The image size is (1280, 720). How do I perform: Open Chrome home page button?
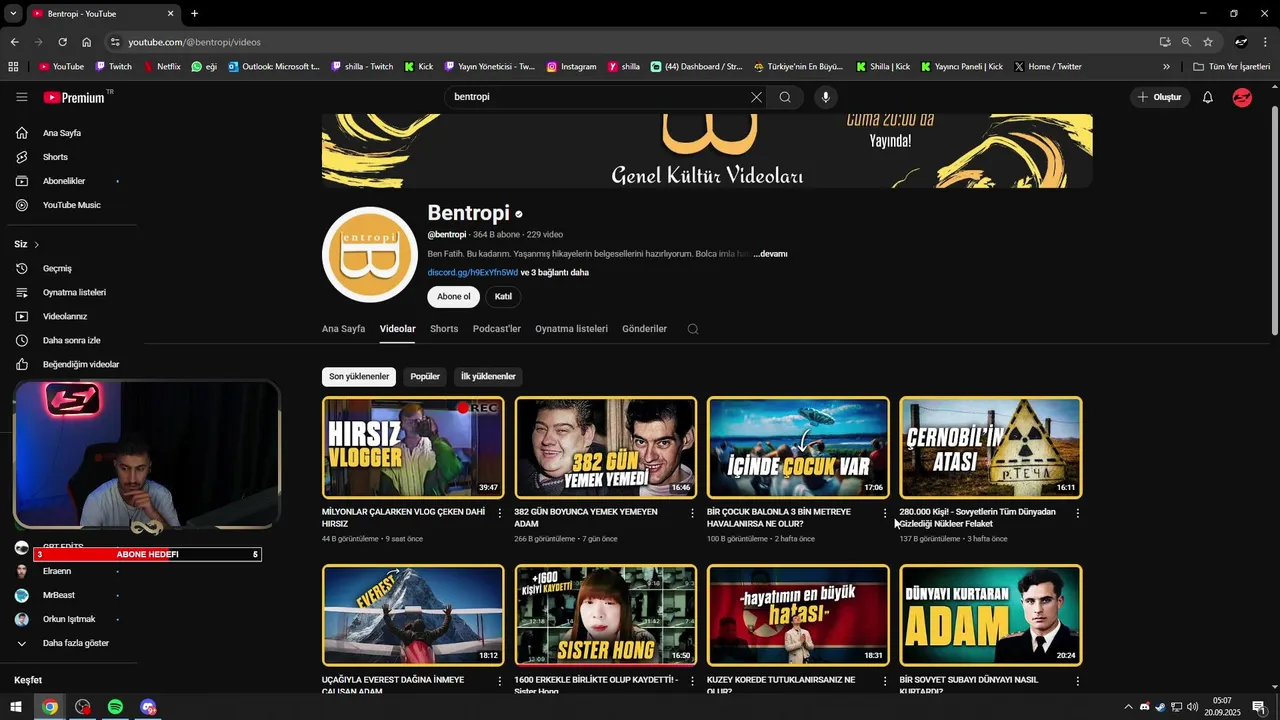click(87, 42)
